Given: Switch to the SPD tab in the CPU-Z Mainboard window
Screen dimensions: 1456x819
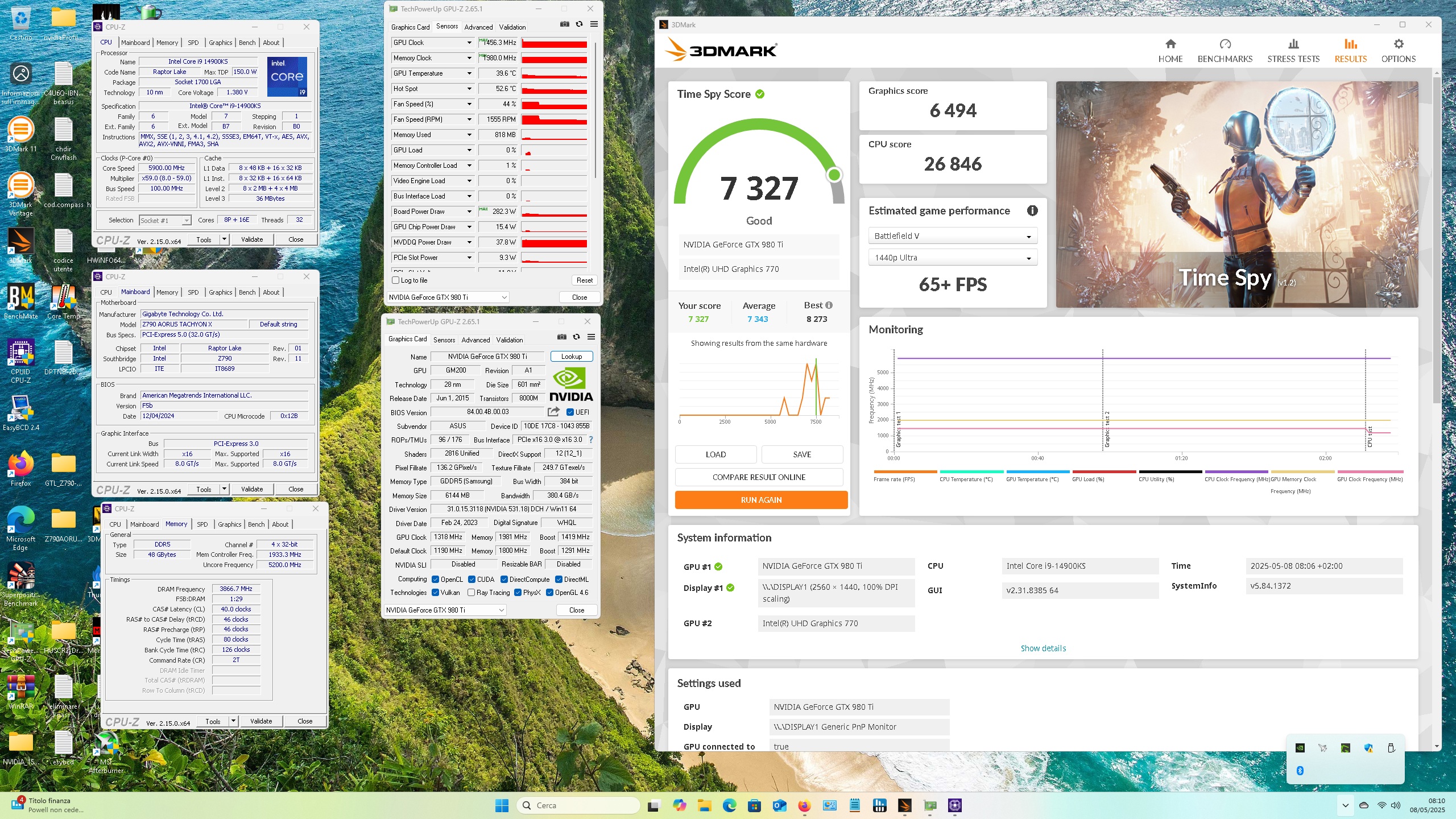Looking at the screenshot, I should [193, 292].
